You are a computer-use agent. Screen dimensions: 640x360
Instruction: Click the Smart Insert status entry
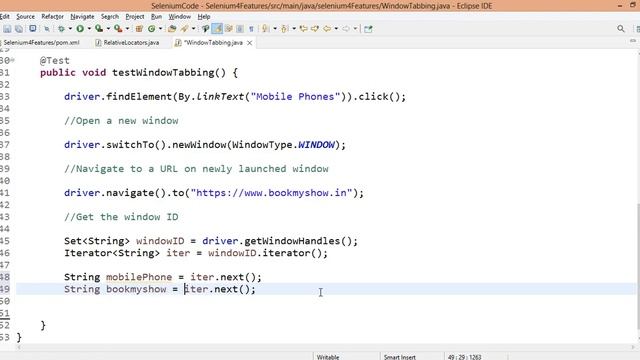(399, 357)
